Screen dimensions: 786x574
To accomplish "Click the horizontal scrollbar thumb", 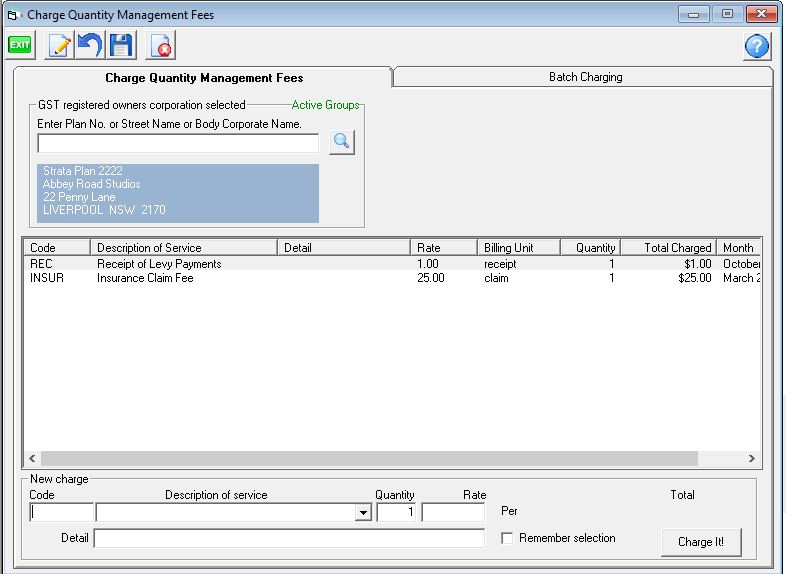I will click(369, 458).
